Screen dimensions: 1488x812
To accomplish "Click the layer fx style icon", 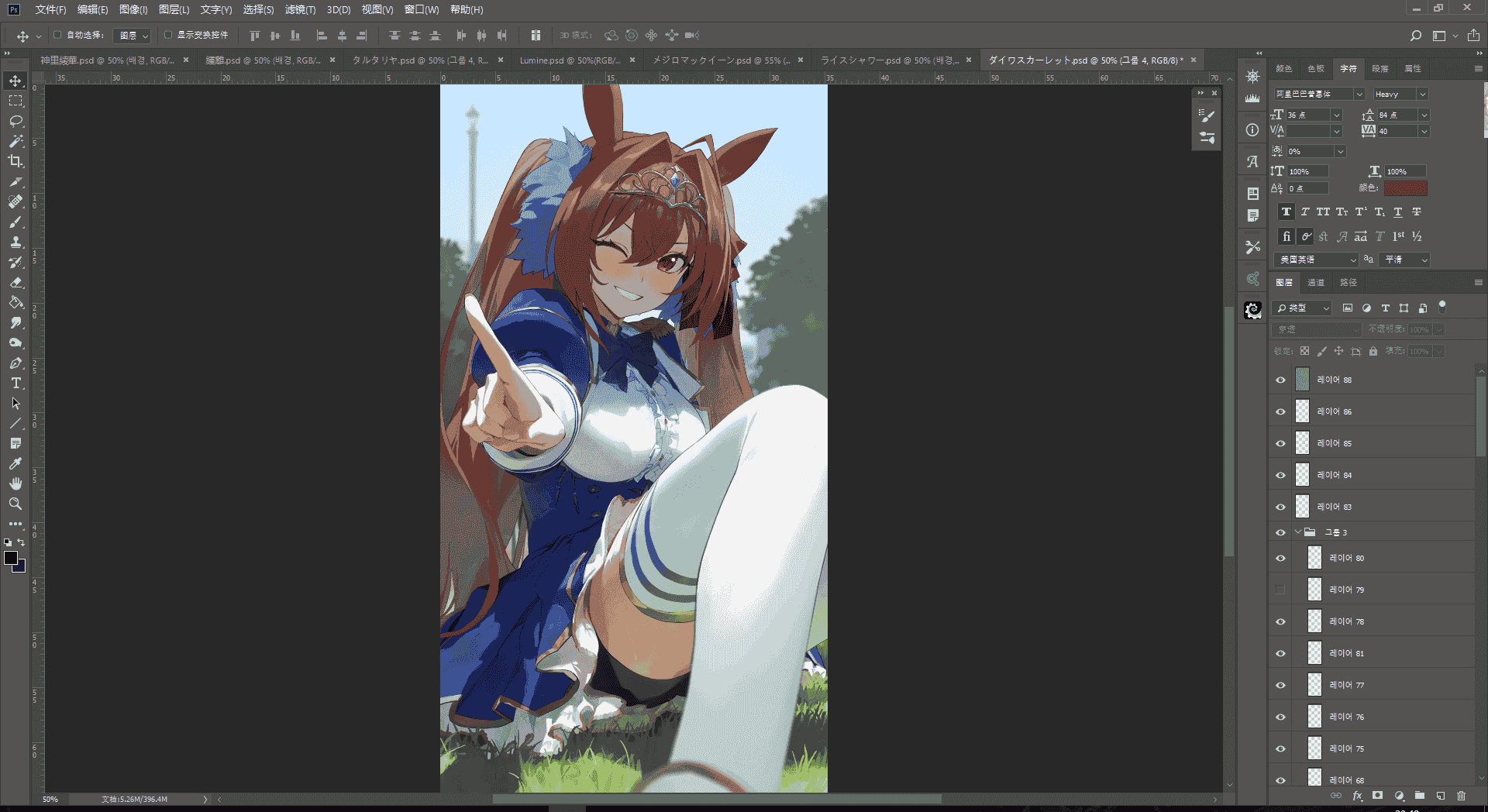I will point(1357,796).
